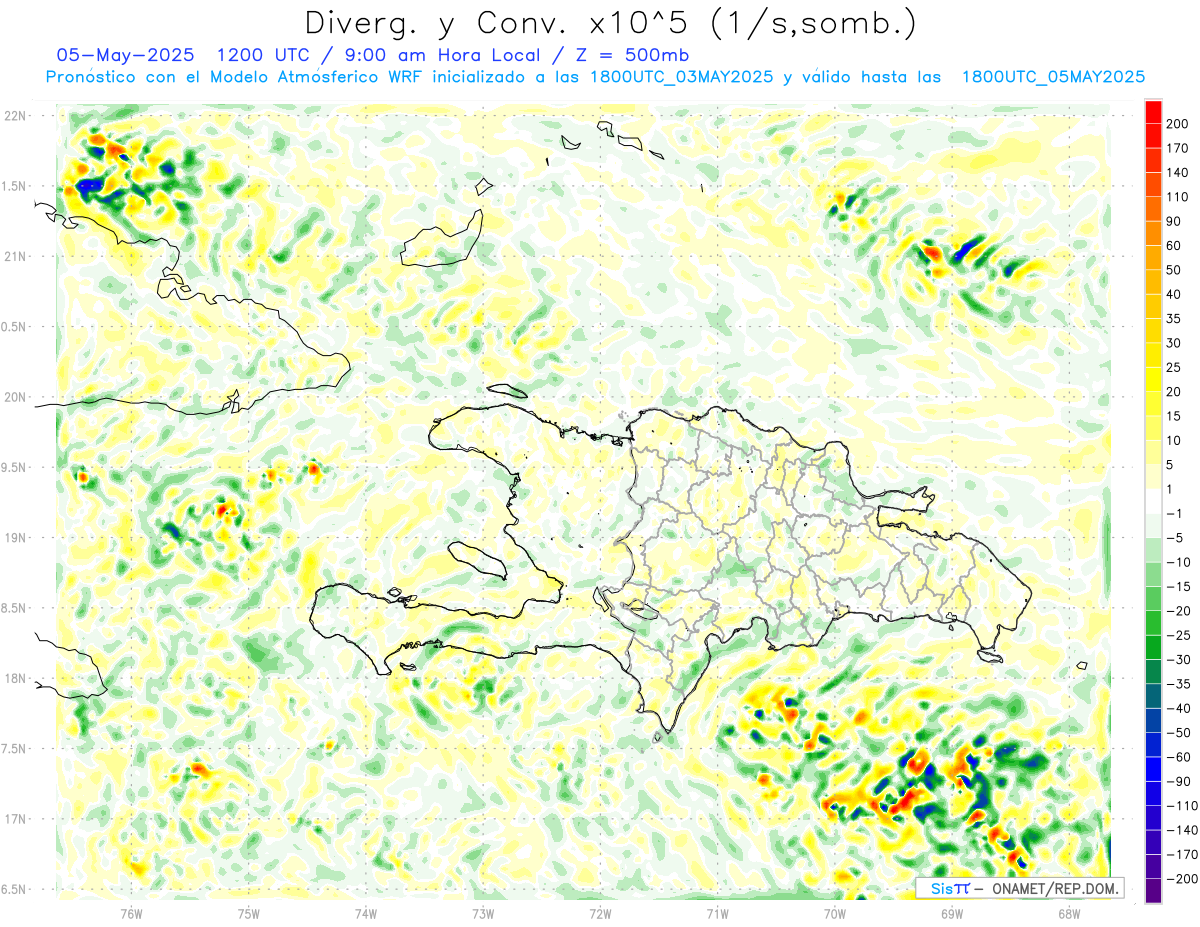Click the '-110' label on the color scale
Image resolution: width=1200 pixels, height=927 pixels.
(x=1181, y=805)
